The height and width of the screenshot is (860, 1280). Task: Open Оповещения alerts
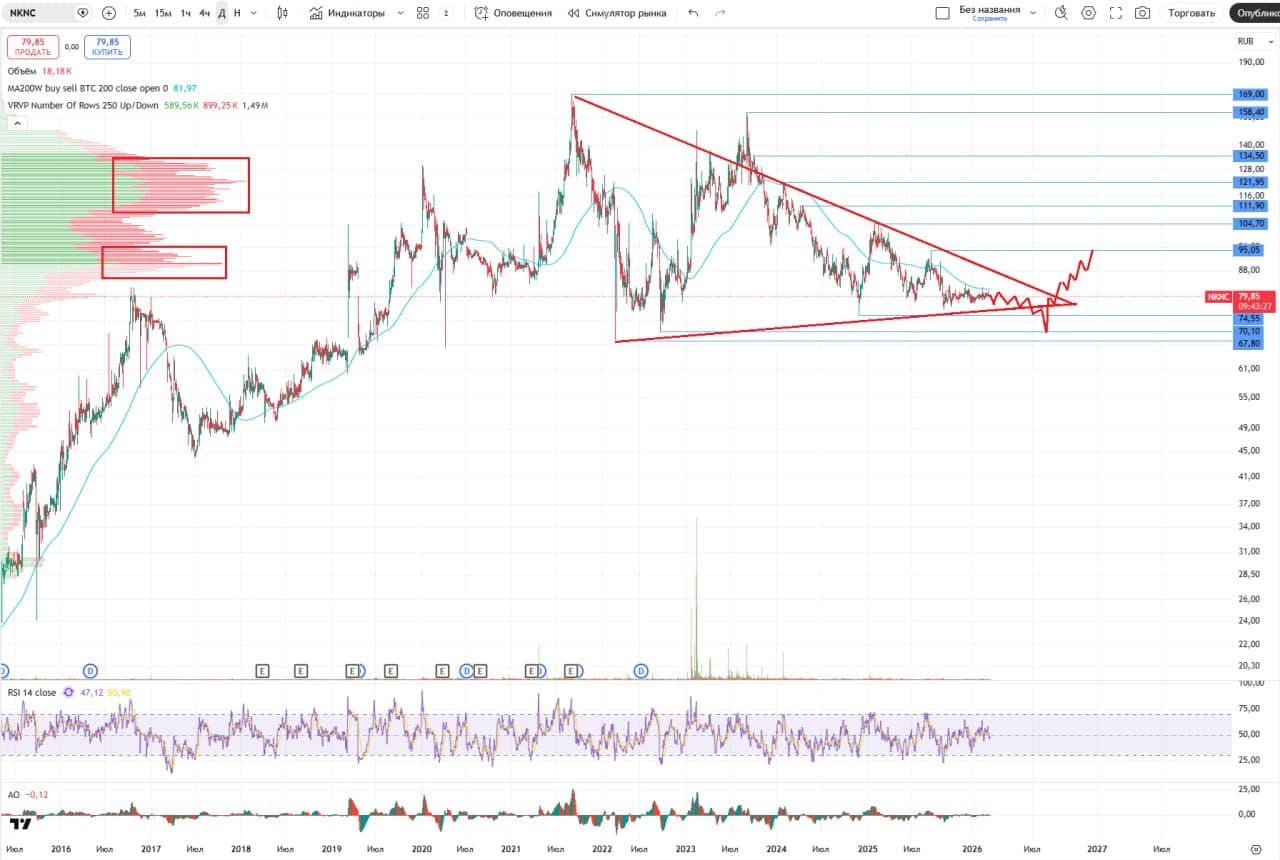(513, 13)
